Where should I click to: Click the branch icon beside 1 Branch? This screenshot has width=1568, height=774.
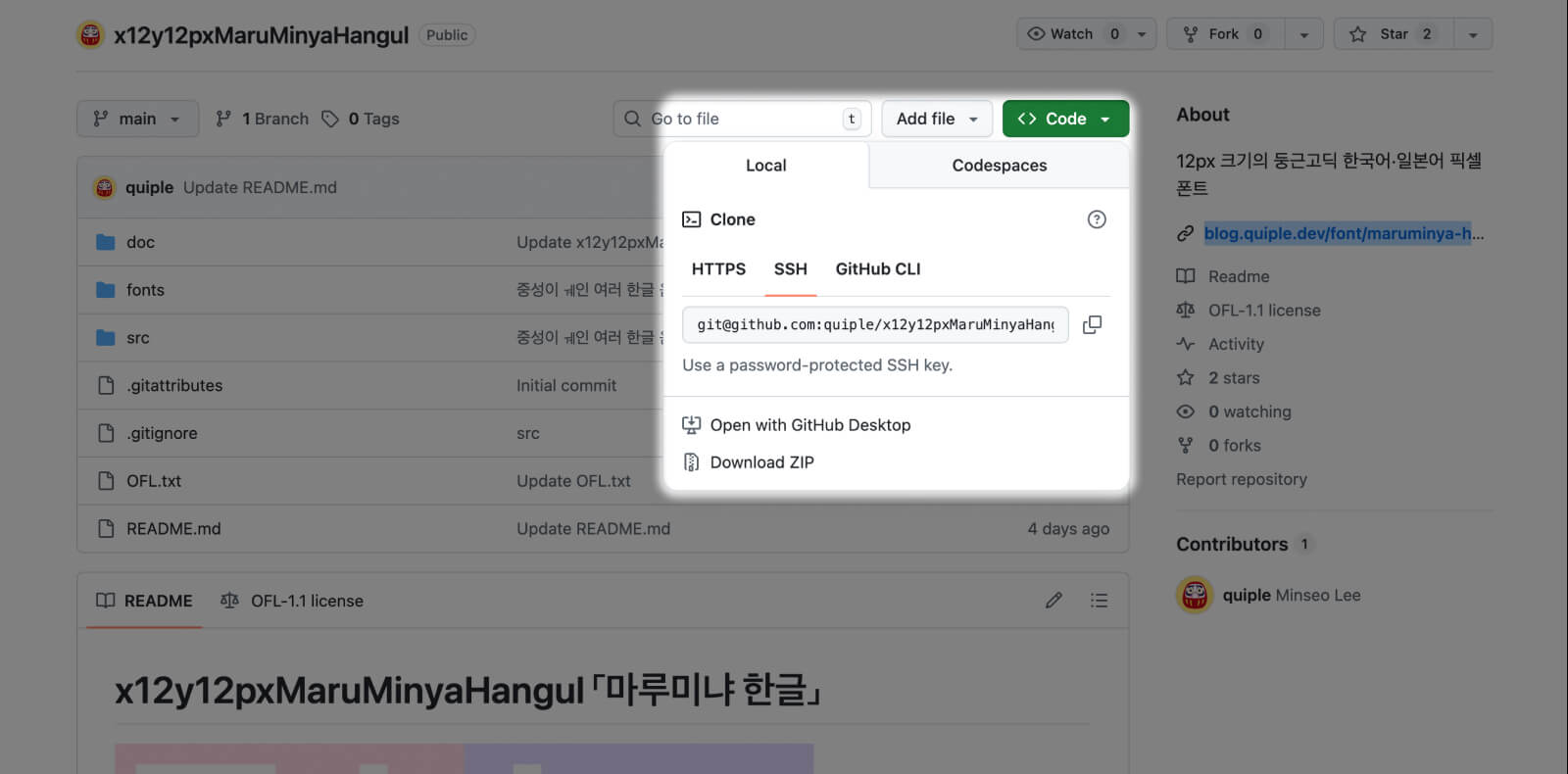point(223,119)
